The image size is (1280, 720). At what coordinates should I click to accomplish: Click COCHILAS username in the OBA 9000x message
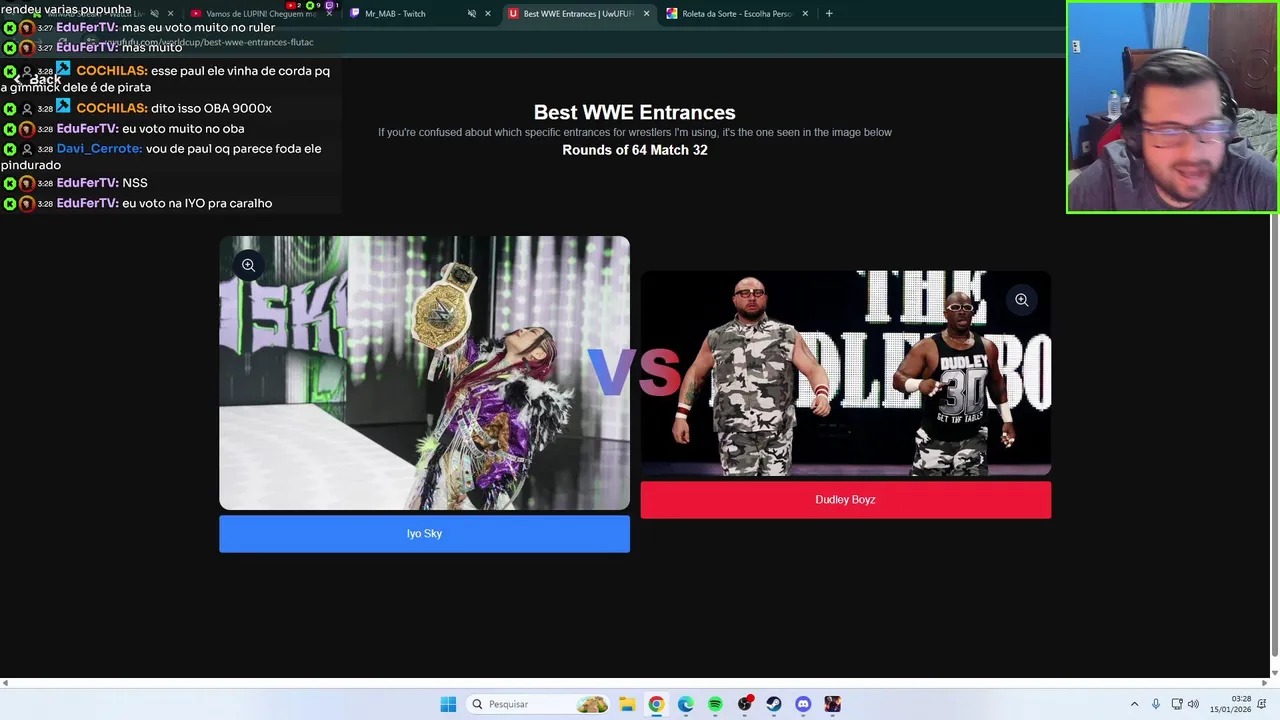coord(112,108)
